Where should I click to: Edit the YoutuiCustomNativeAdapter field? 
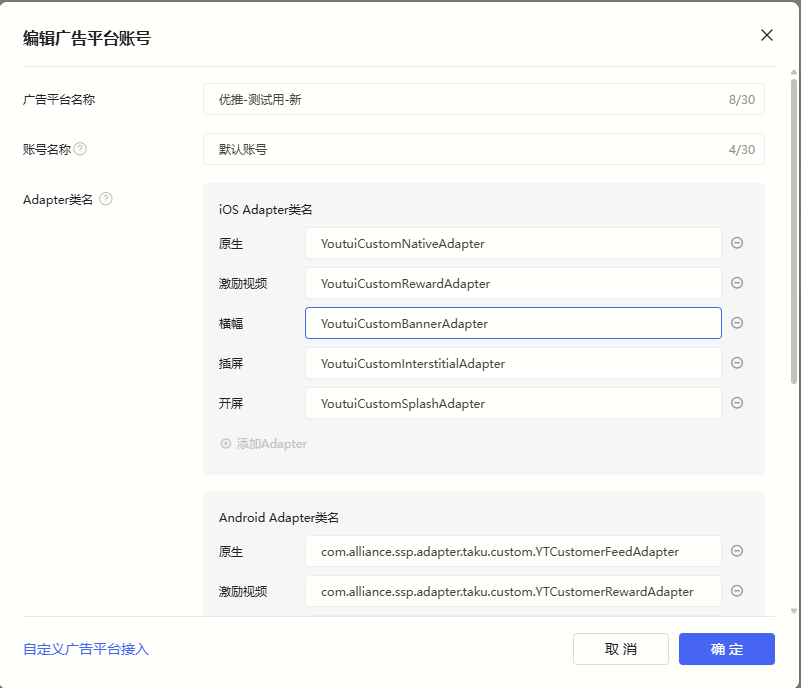513,243
